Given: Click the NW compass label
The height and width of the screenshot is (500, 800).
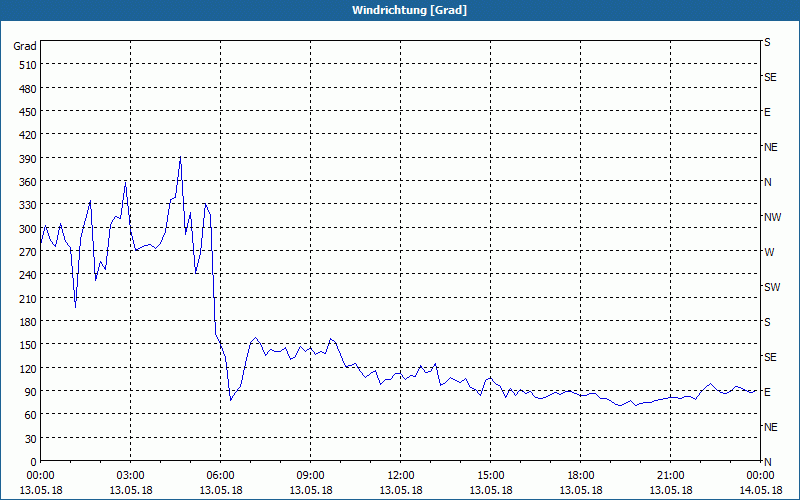Looking at the screenshot, I should tap(772, 217).
